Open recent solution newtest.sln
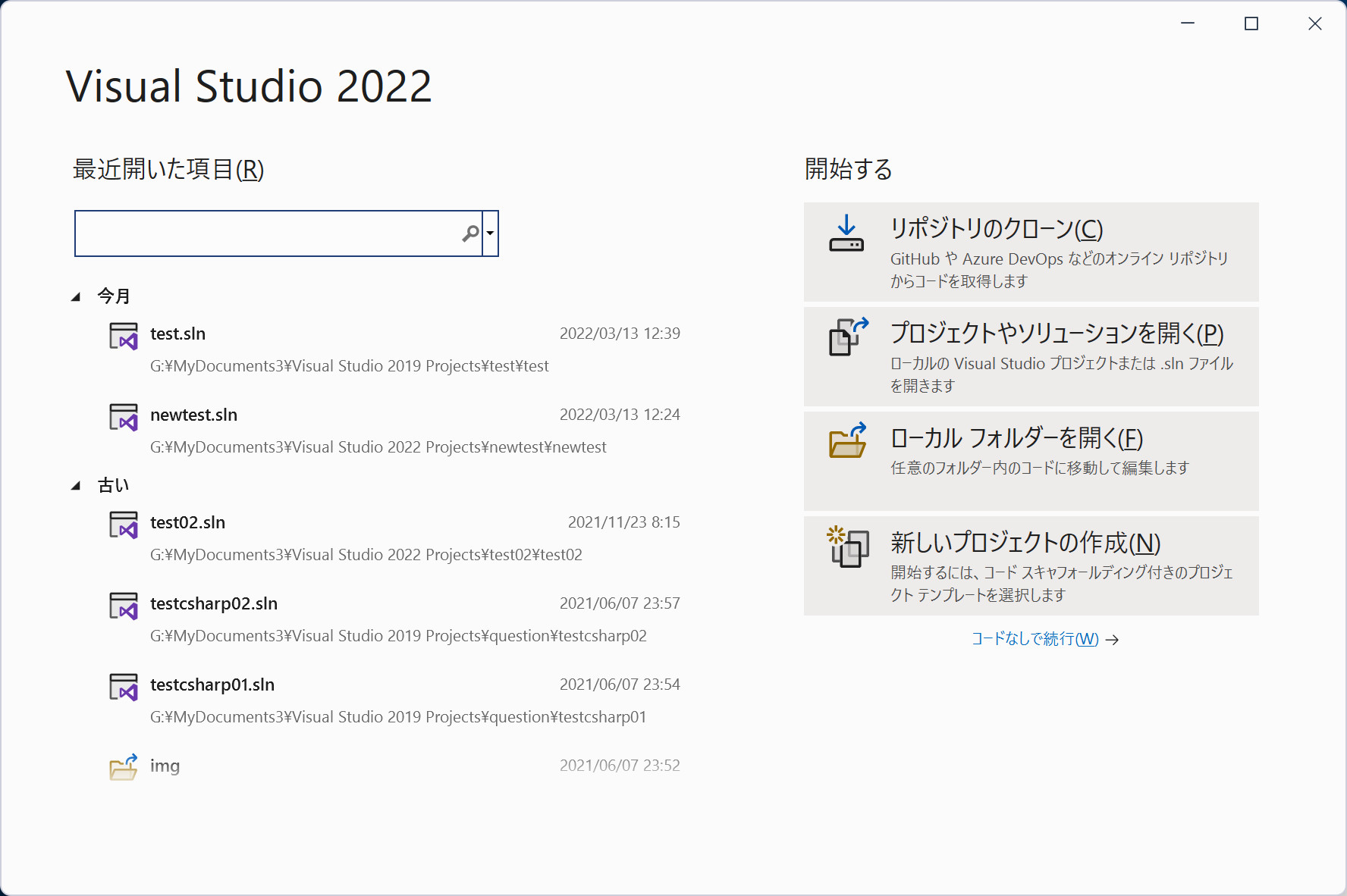1347x896 pixels. click(394, 431)
